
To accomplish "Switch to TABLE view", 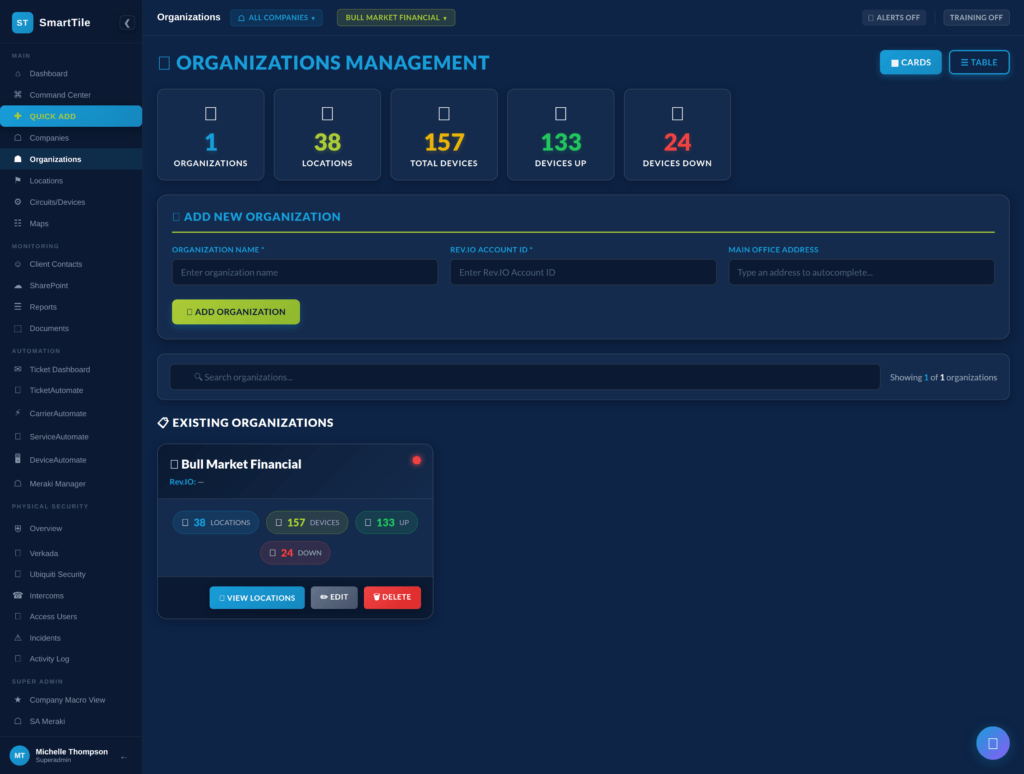I will point(979,62).
